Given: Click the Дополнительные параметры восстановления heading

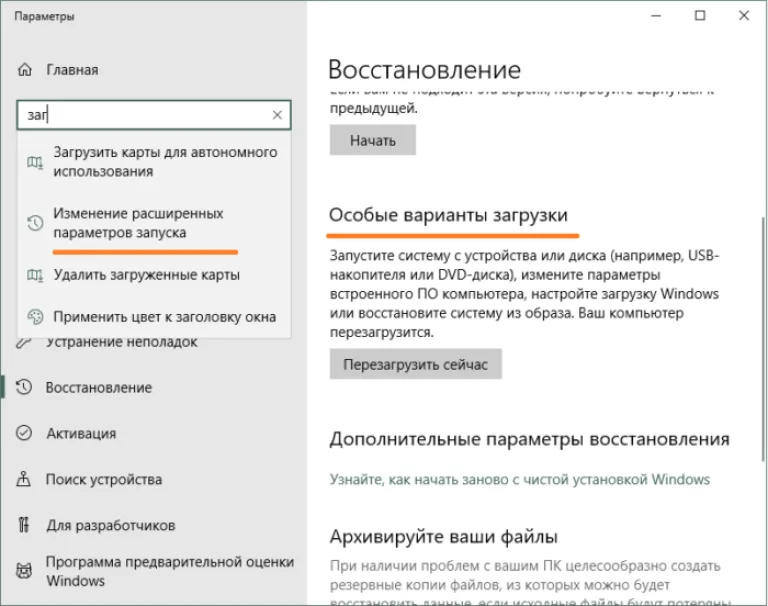Looking at the screenshot, I should pos(529,439).
